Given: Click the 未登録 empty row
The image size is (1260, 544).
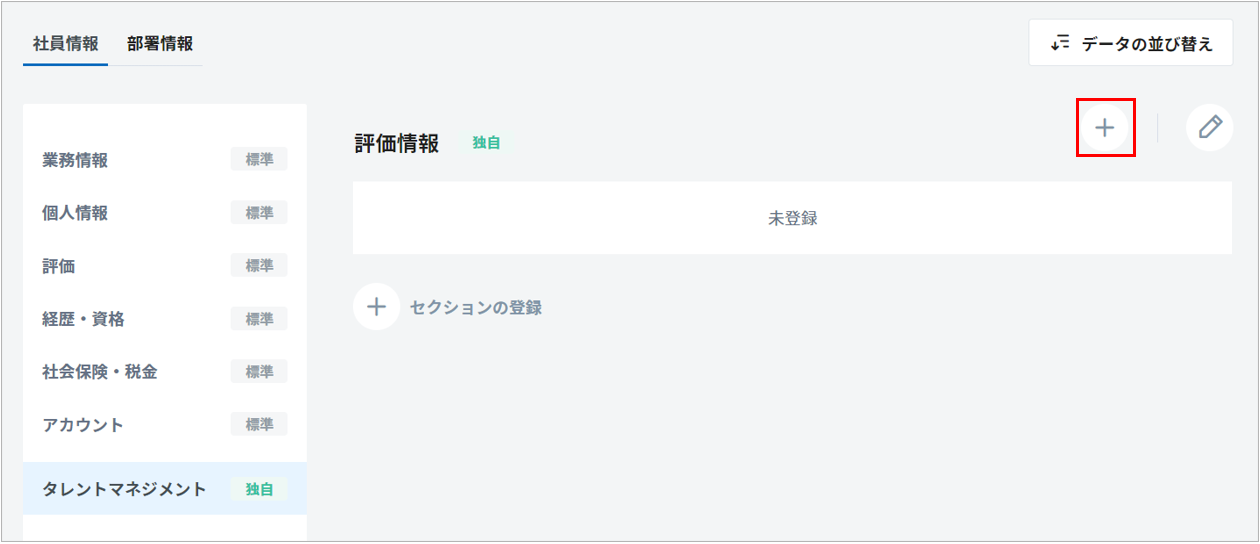Looking at the screenshot, I should tap(792, 218).
